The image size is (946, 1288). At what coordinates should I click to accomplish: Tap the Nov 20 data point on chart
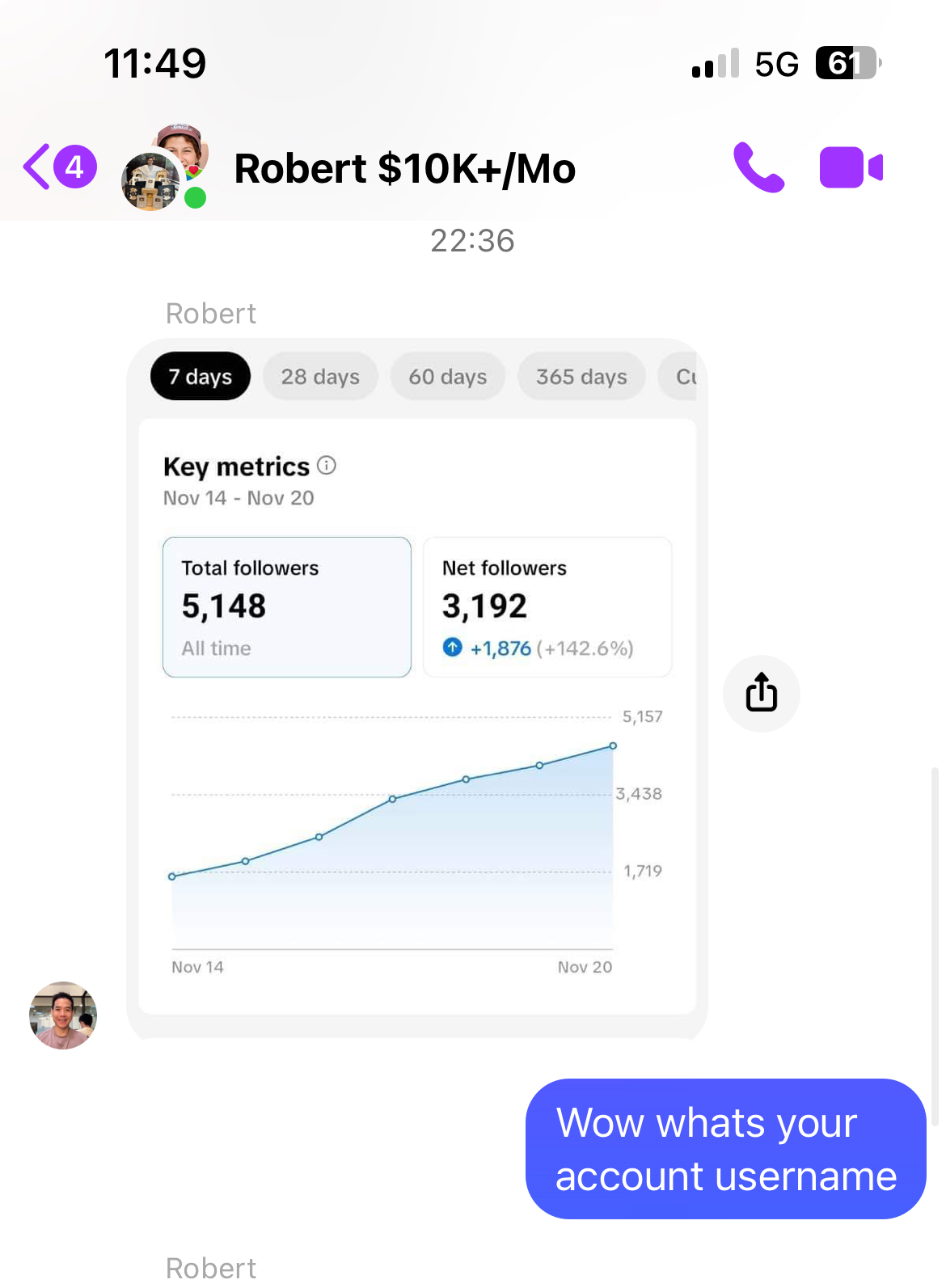click(x=613, y=745)
